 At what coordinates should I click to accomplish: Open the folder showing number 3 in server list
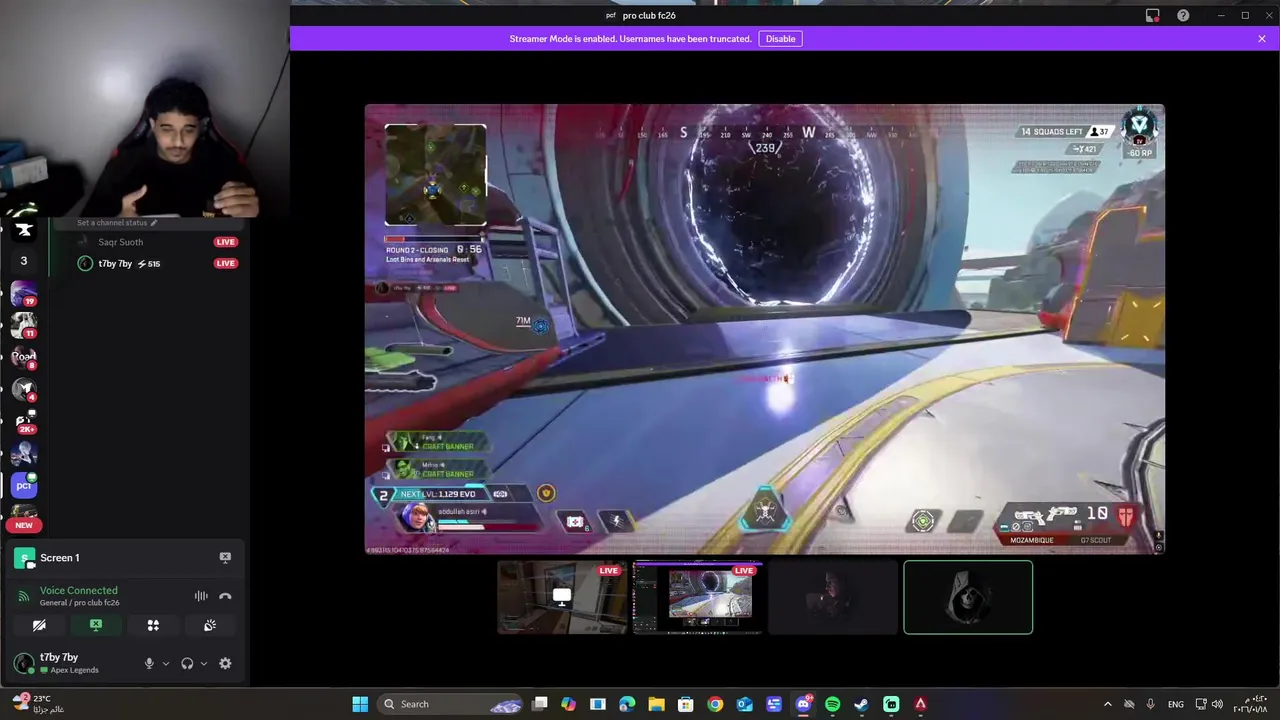[24, 261]
